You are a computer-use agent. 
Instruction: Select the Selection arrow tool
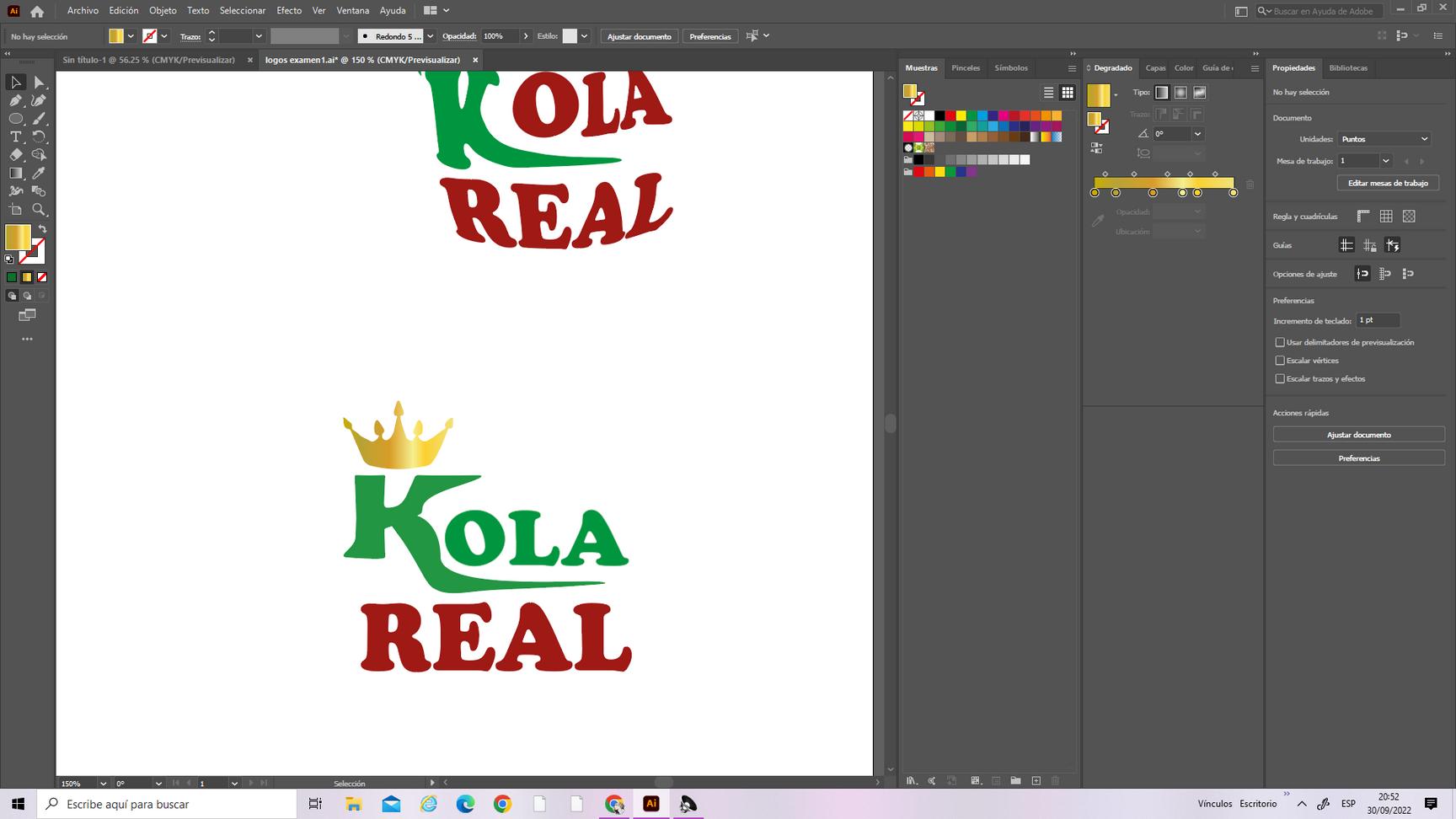pyautogui.click(x=15, y=82)
